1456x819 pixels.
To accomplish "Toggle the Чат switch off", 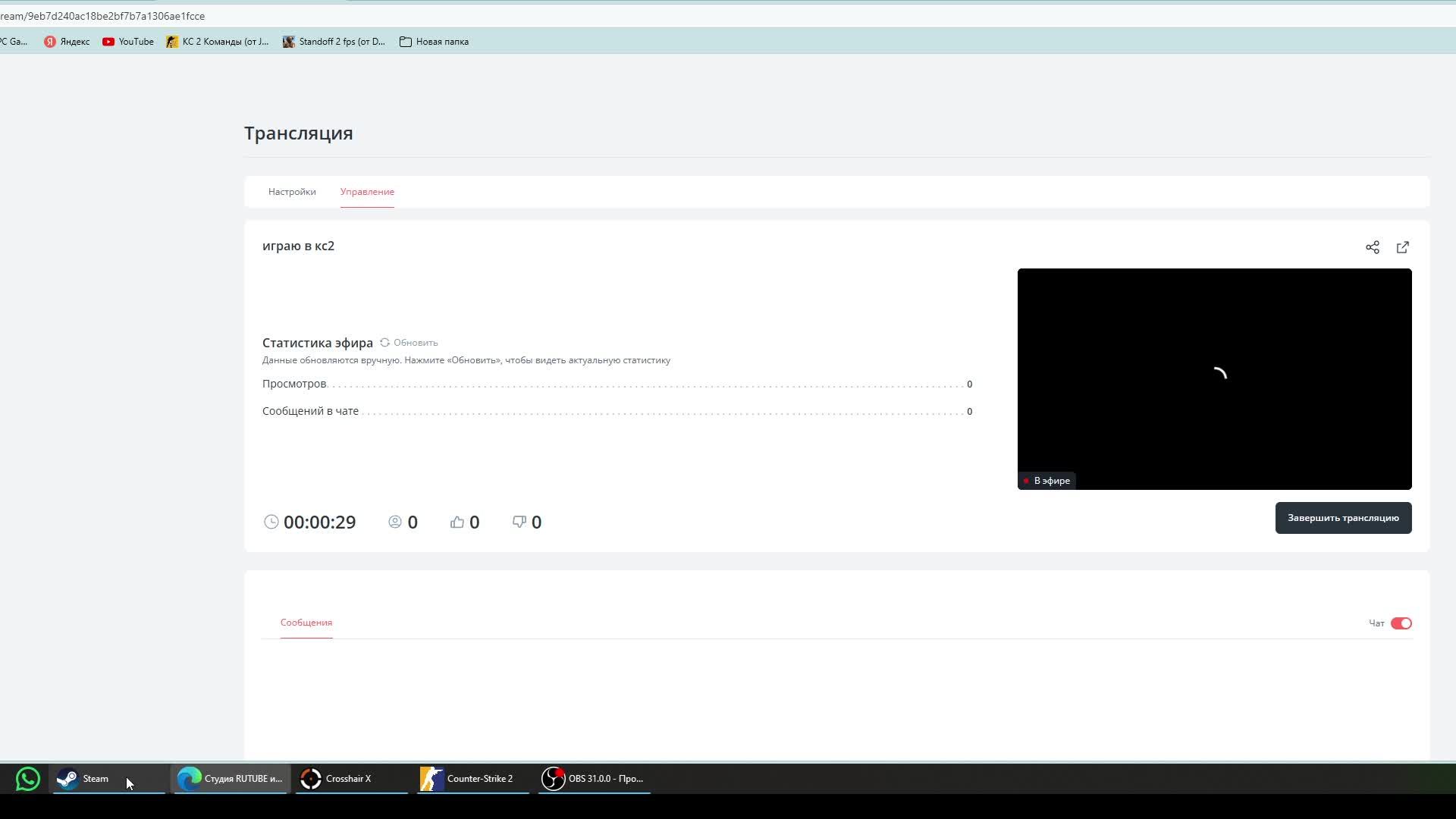I will [x=1401, y=623].
